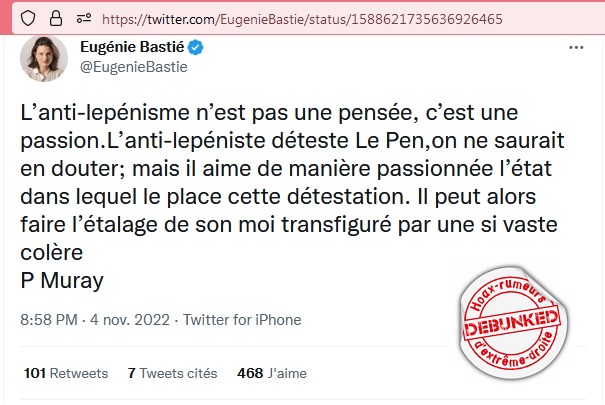Open the tweet's three-dot More menu
This screenshot has width=605, height=405.
[x=578, y=46]
